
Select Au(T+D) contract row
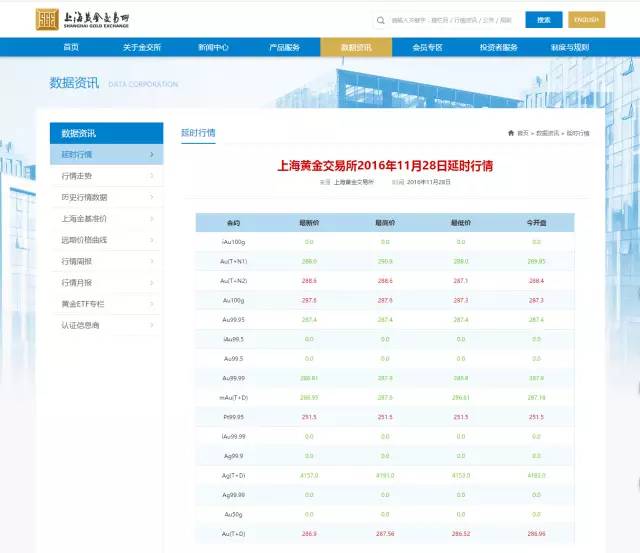point(385,534)
